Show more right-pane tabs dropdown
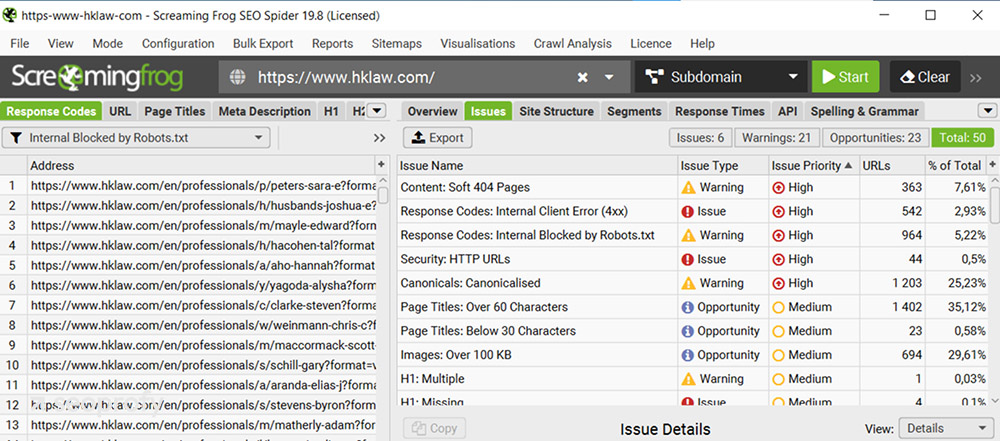Viewport: 1000px width, 441px height. [x=986, y=111]
